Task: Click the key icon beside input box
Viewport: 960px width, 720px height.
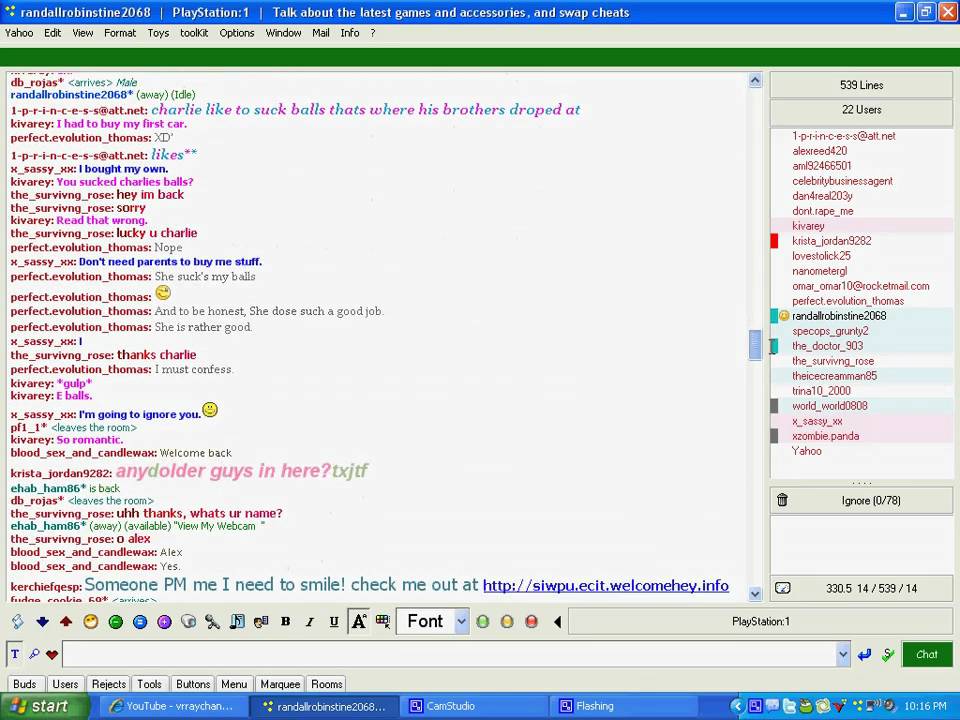Action: 34,654
